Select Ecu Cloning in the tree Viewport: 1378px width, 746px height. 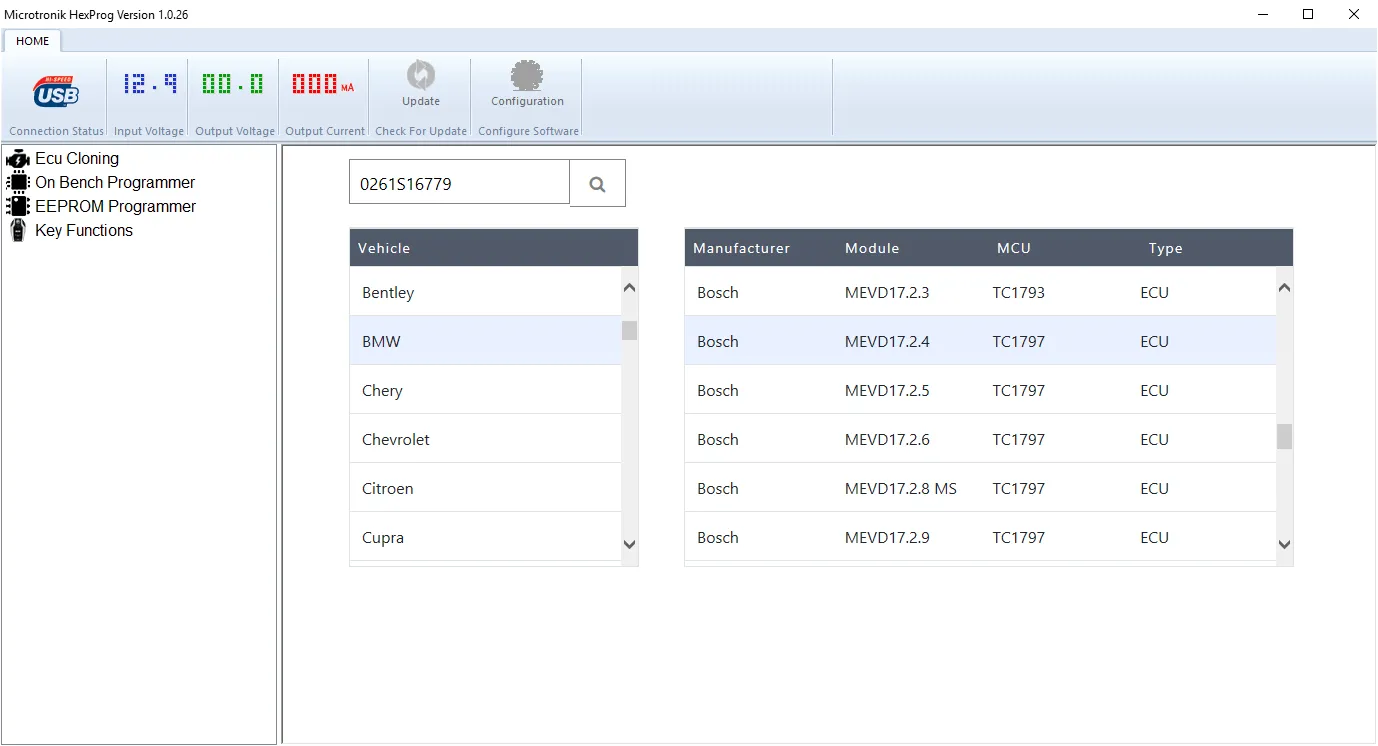tap(77, 158)
